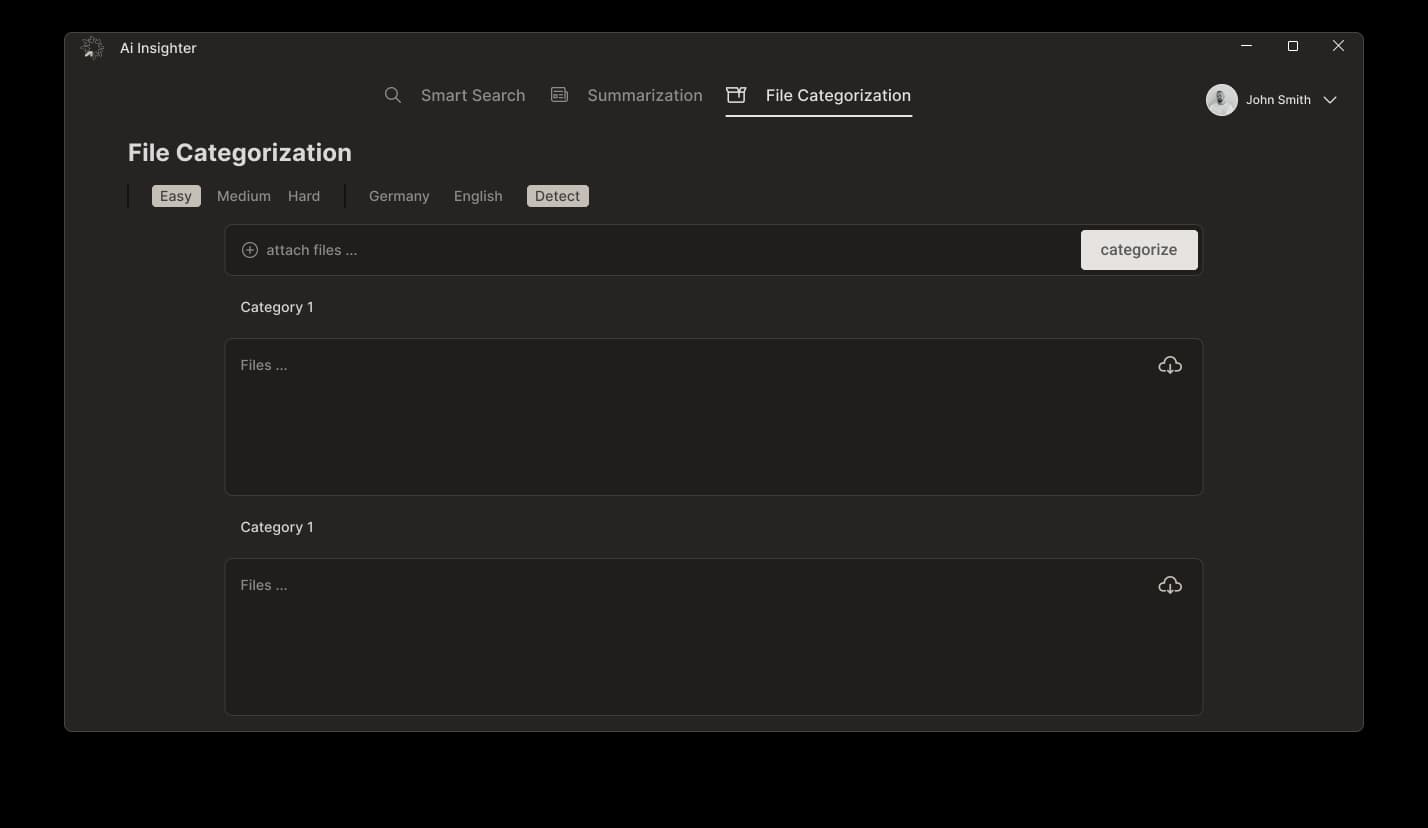The height and width of the screenshot is (828, 1428).
Task: Expand the John Smith account dropdown
Action: tap(1330, 99)
